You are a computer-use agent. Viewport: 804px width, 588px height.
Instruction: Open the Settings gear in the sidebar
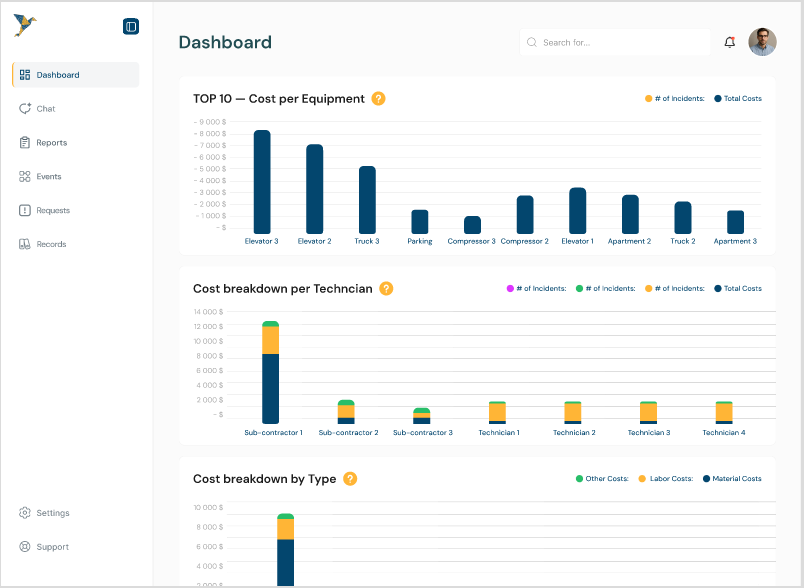pos(25,513)
